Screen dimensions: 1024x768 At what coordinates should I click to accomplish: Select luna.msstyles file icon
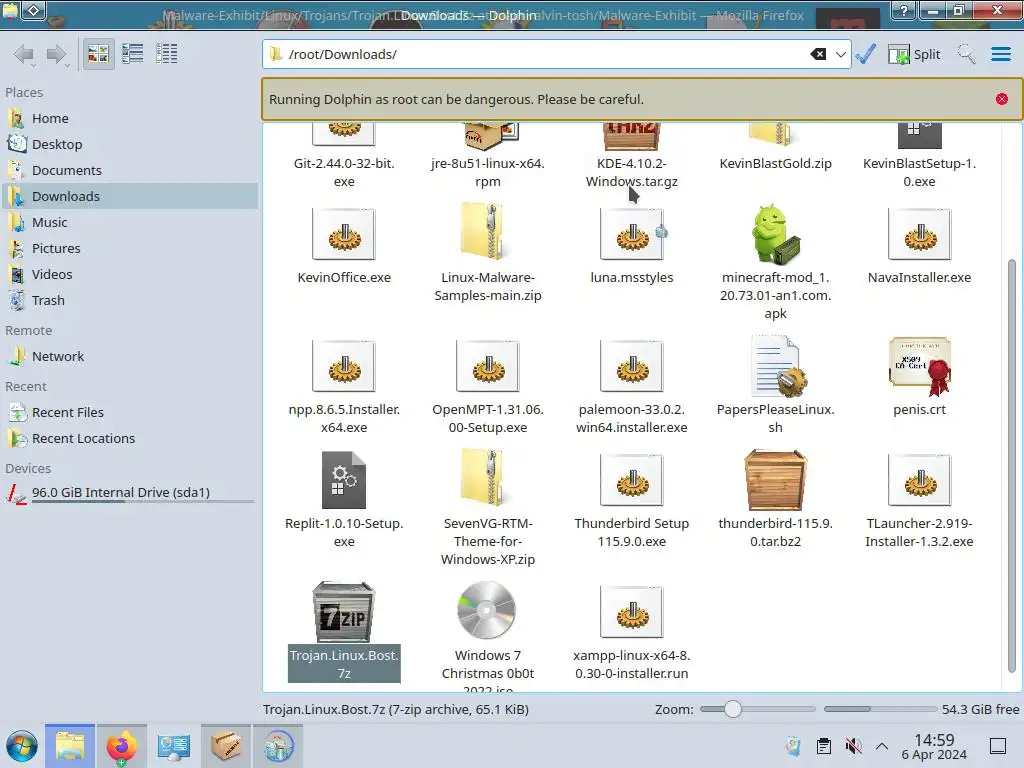632,234
